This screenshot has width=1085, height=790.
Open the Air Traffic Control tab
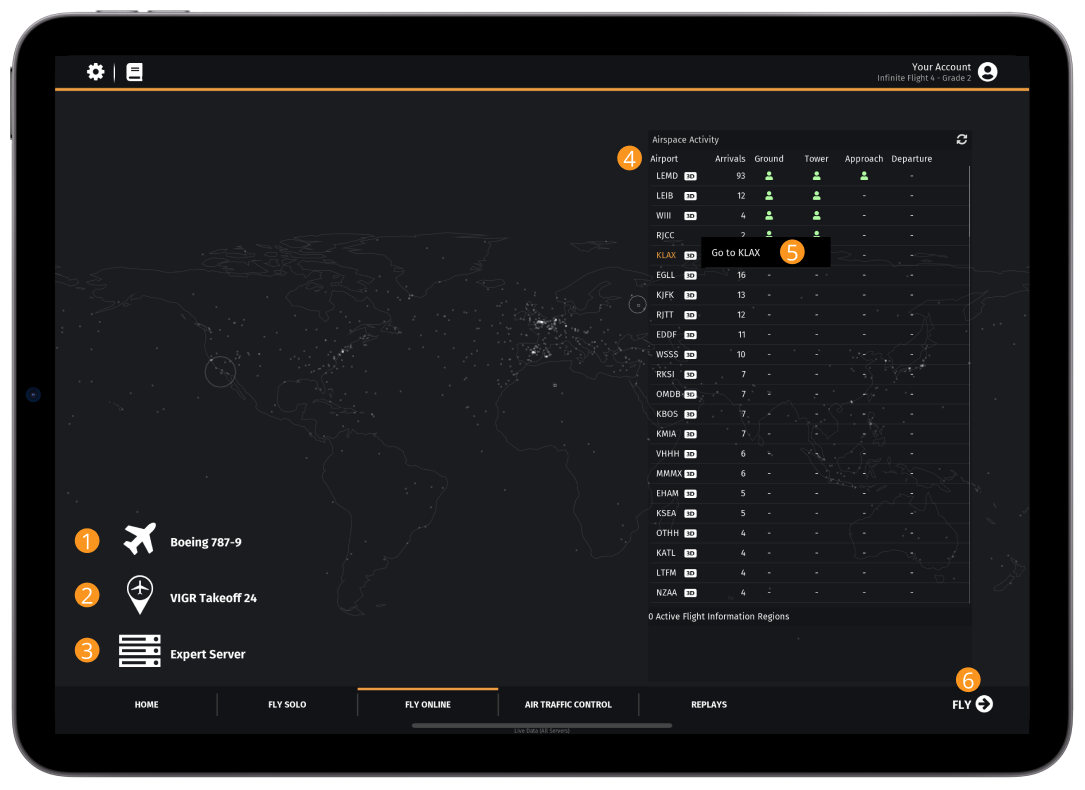568,705
